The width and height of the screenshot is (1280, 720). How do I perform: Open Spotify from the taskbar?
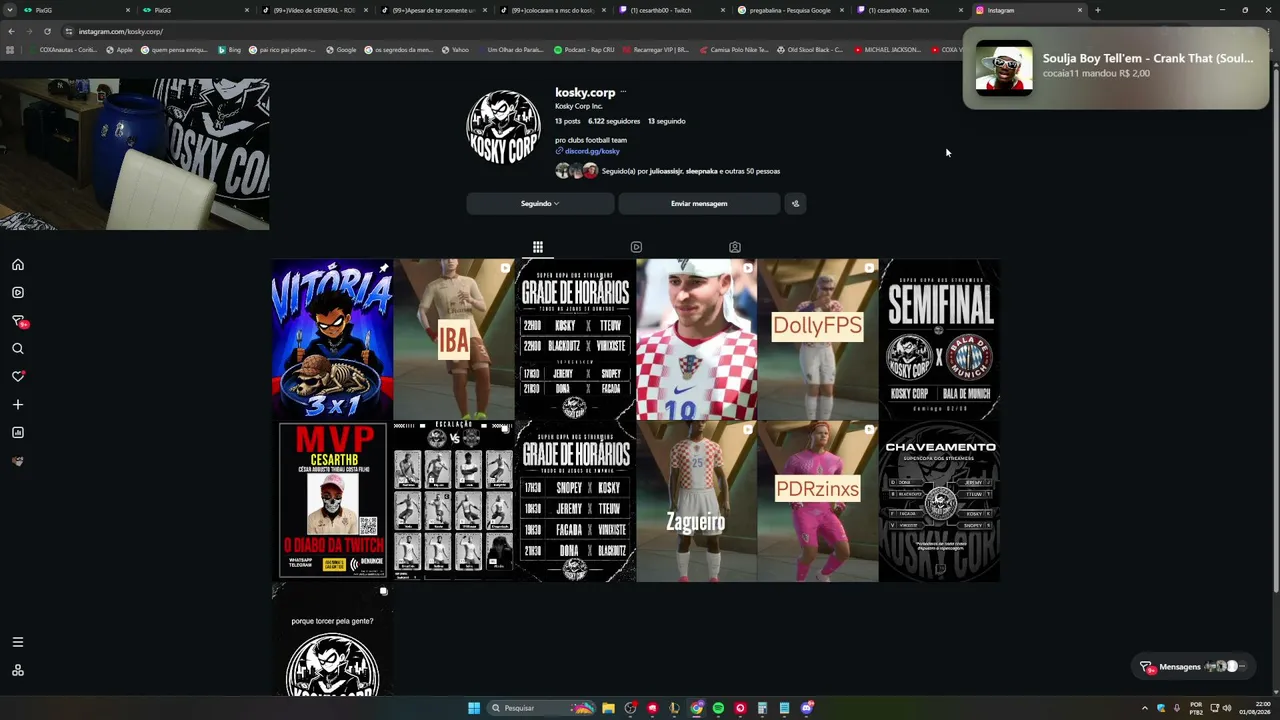(x=718, y=708)
